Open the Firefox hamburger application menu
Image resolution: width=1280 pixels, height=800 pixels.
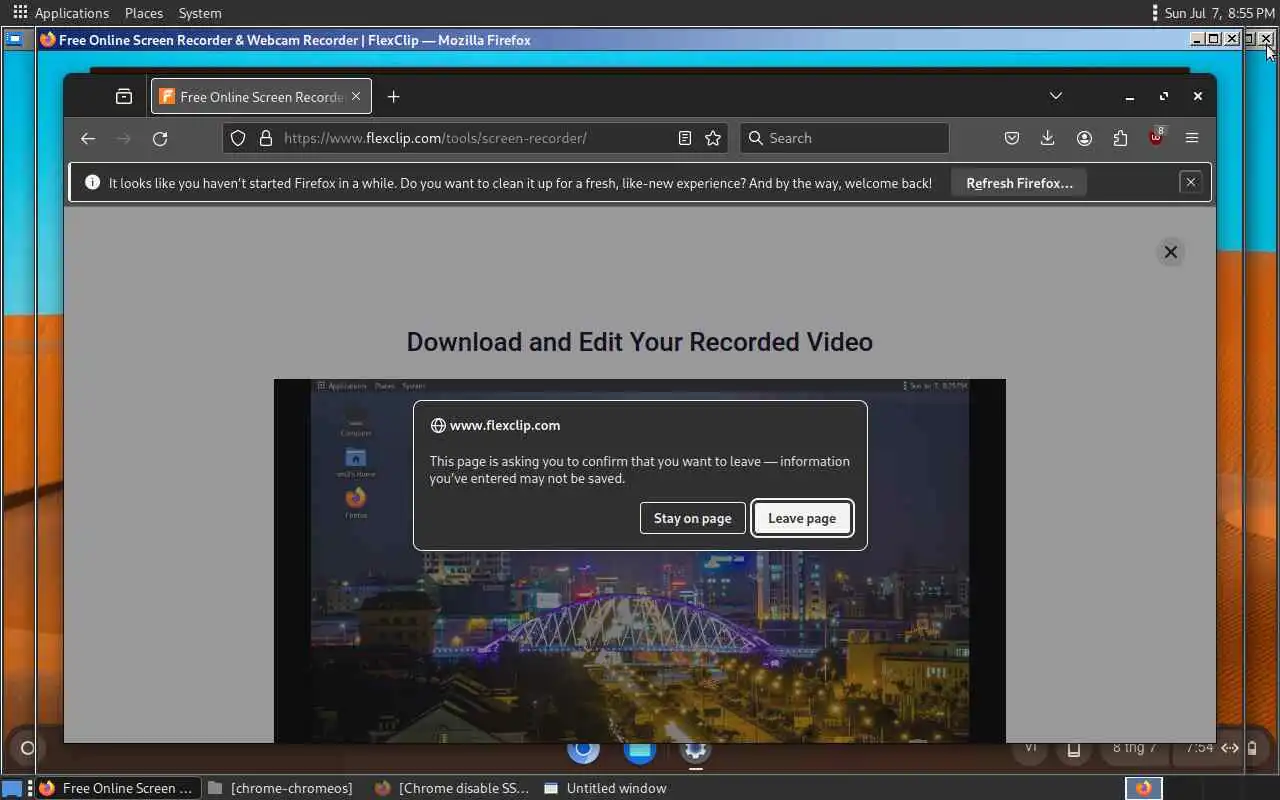tap(1192, 138)
